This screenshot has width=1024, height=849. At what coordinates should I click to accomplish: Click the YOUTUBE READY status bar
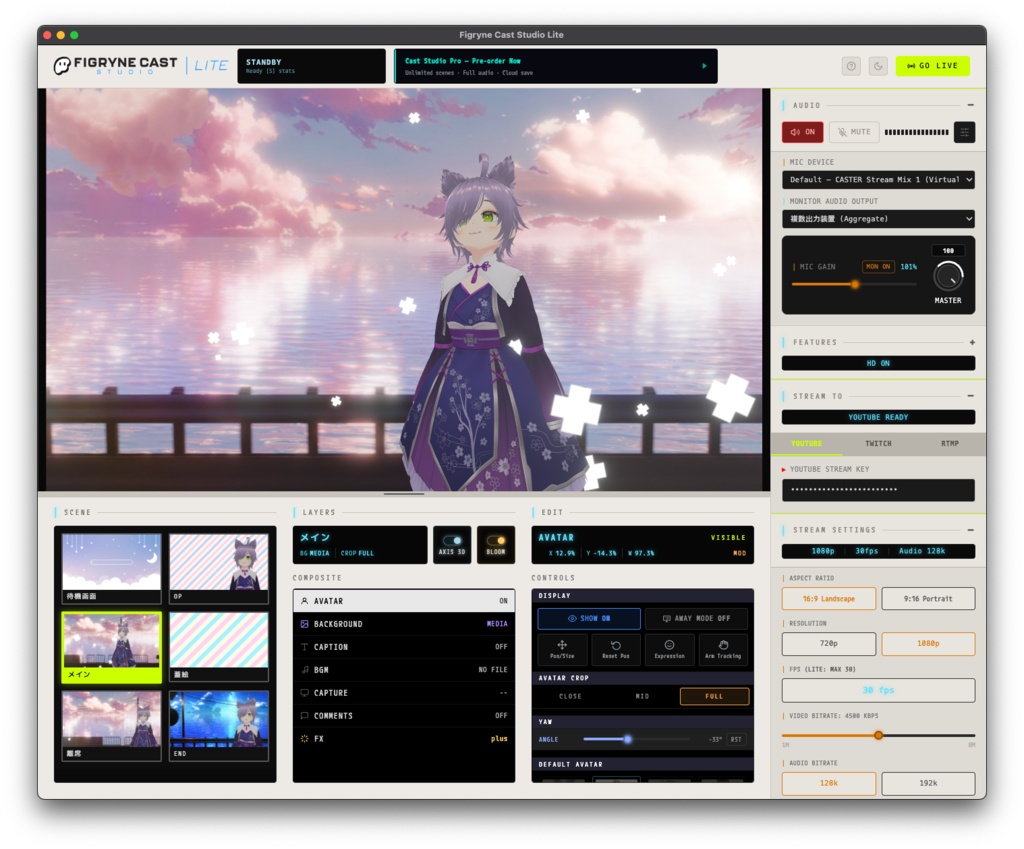click(878, 417)
